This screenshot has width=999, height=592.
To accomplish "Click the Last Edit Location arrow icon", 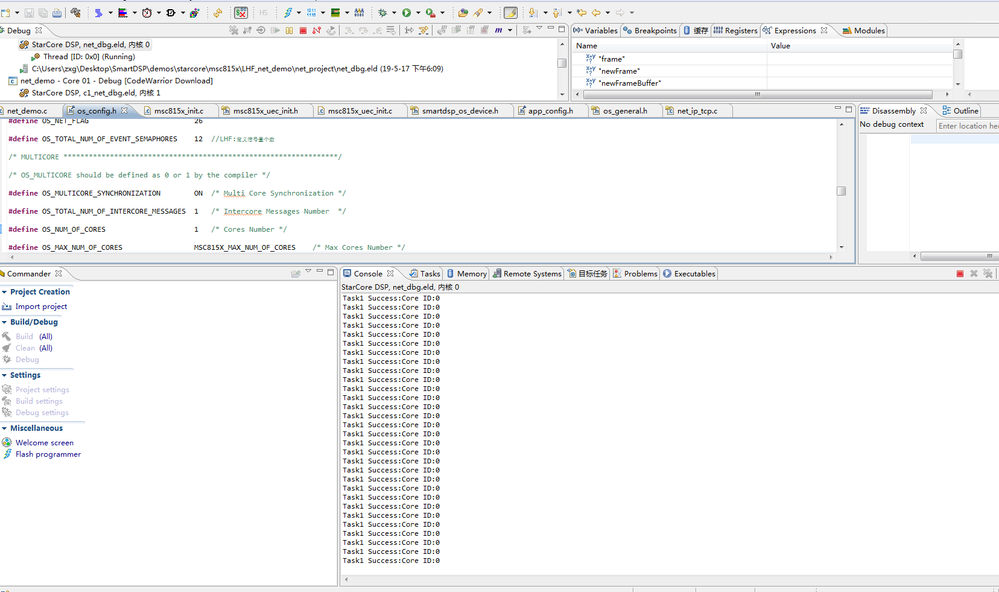I will click(582, 13).
